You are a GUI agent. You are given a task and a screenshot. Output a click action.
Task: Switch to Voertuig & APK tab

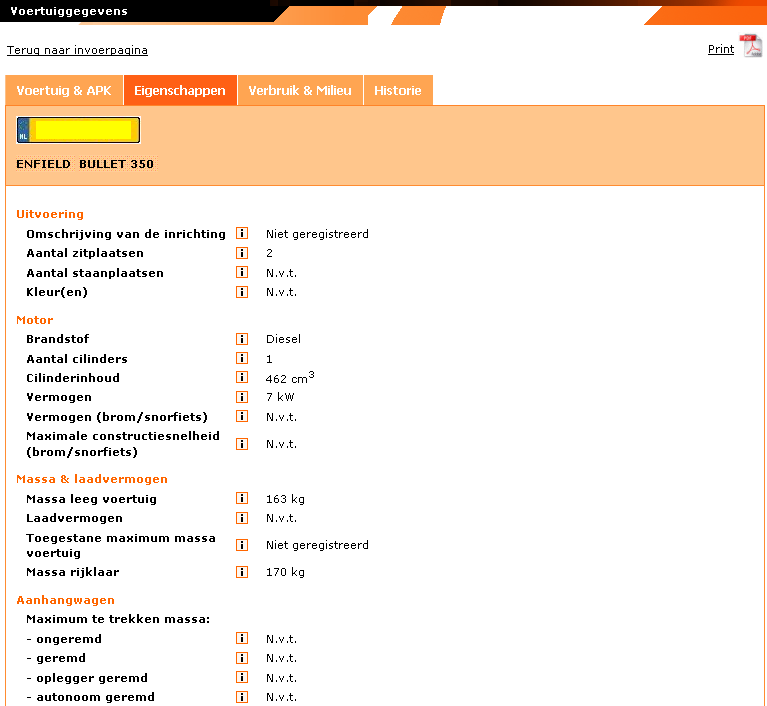coord(64,90)
